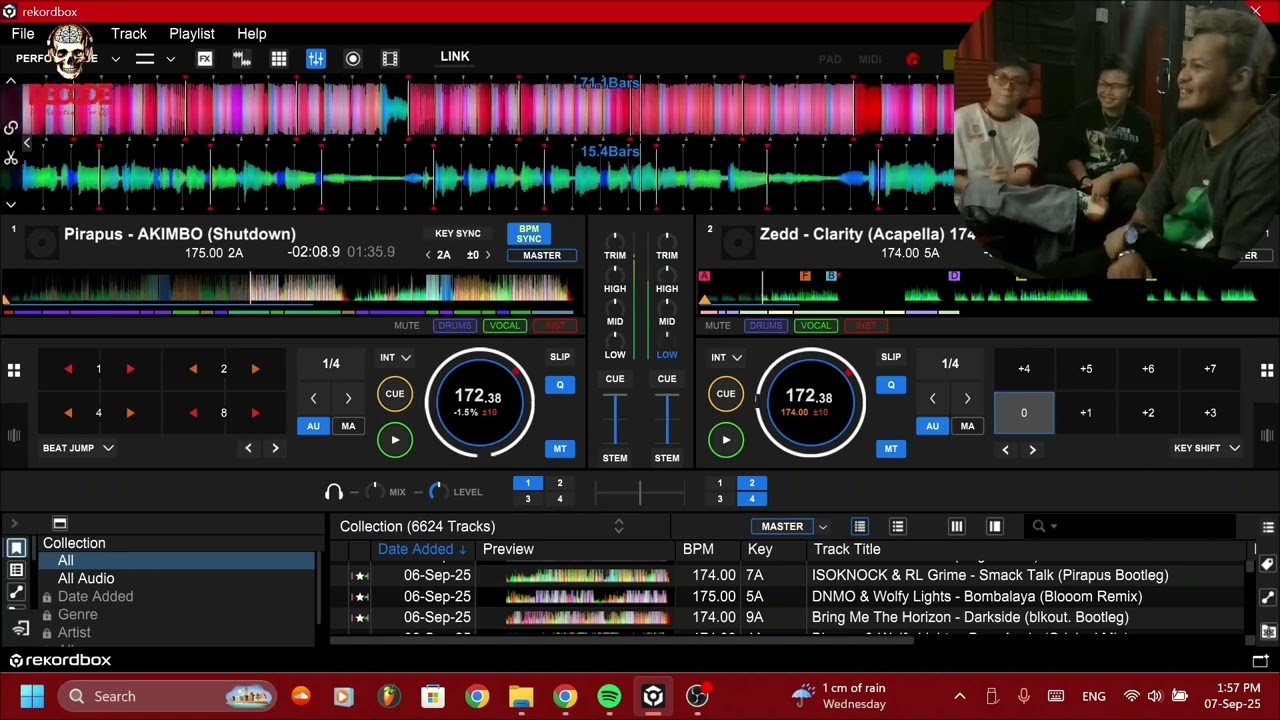This screenshot has width=1280, height=720.
Task: Open deck 1 pad mode grid icon
Action: 14,371
